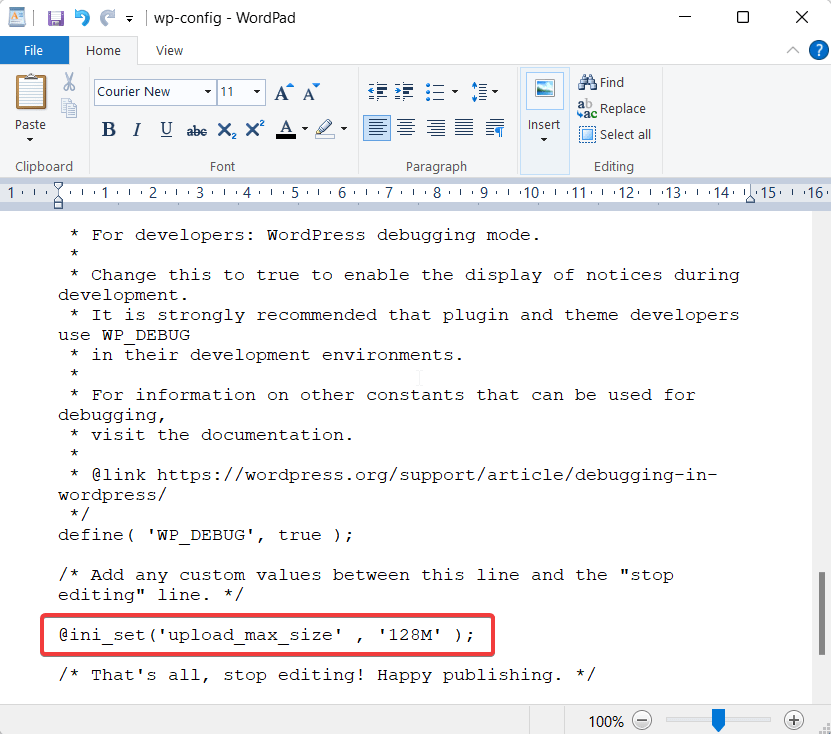
Task: Open the font size dropdown
Action: [x=257, y=92]
